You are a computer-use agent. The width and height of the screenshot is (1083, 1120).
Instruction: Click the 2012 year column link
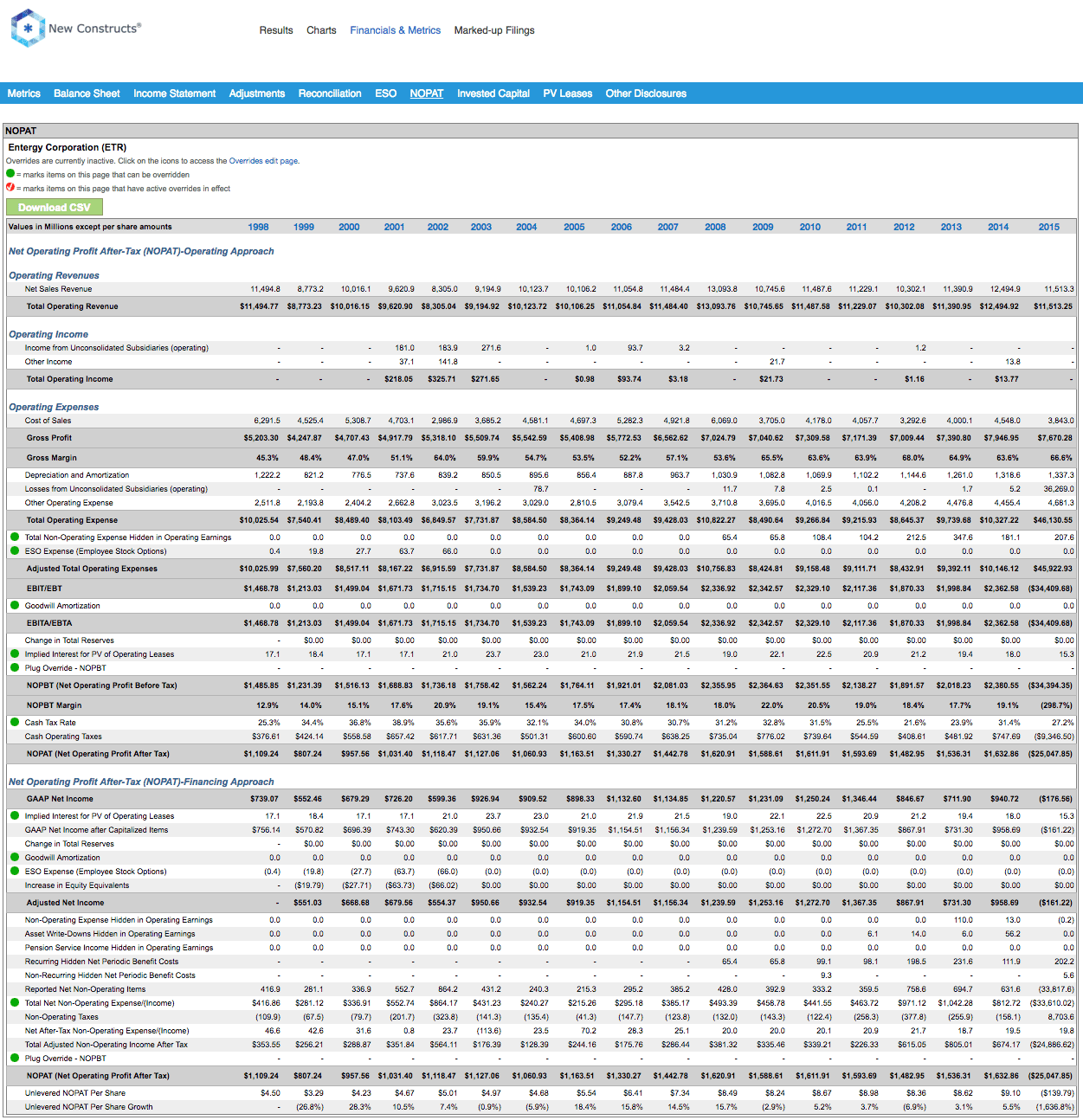point(904,227)
